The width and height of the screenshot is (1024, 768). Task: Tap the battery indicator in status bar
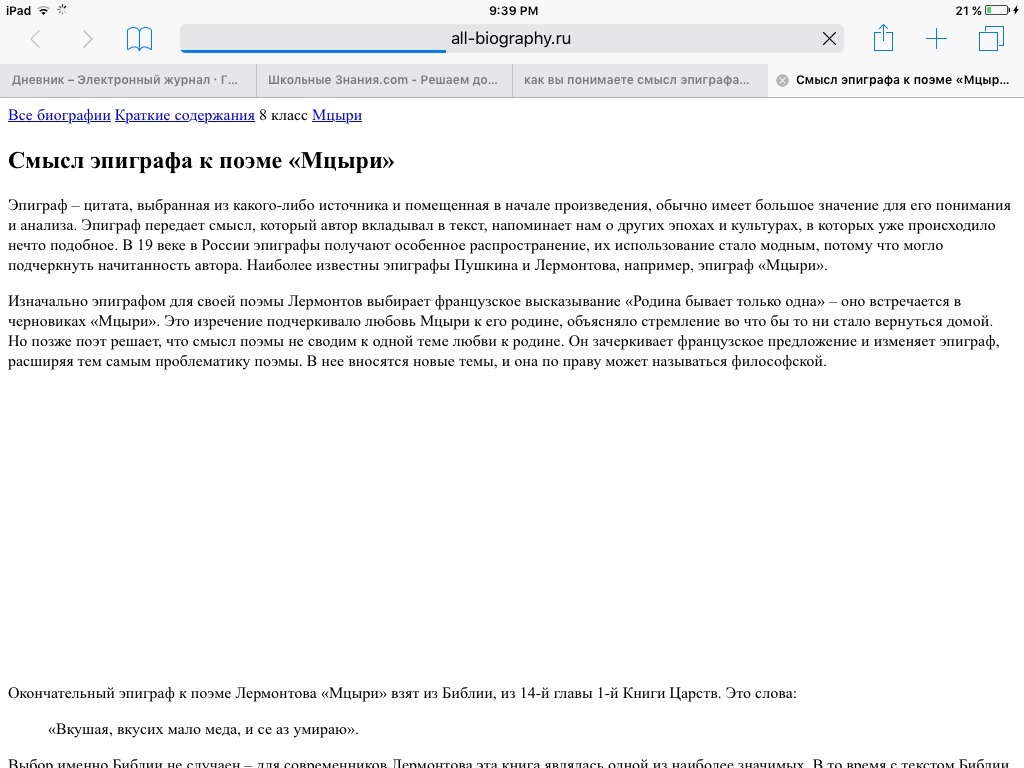pyautogui.click(x=998, y=10)
